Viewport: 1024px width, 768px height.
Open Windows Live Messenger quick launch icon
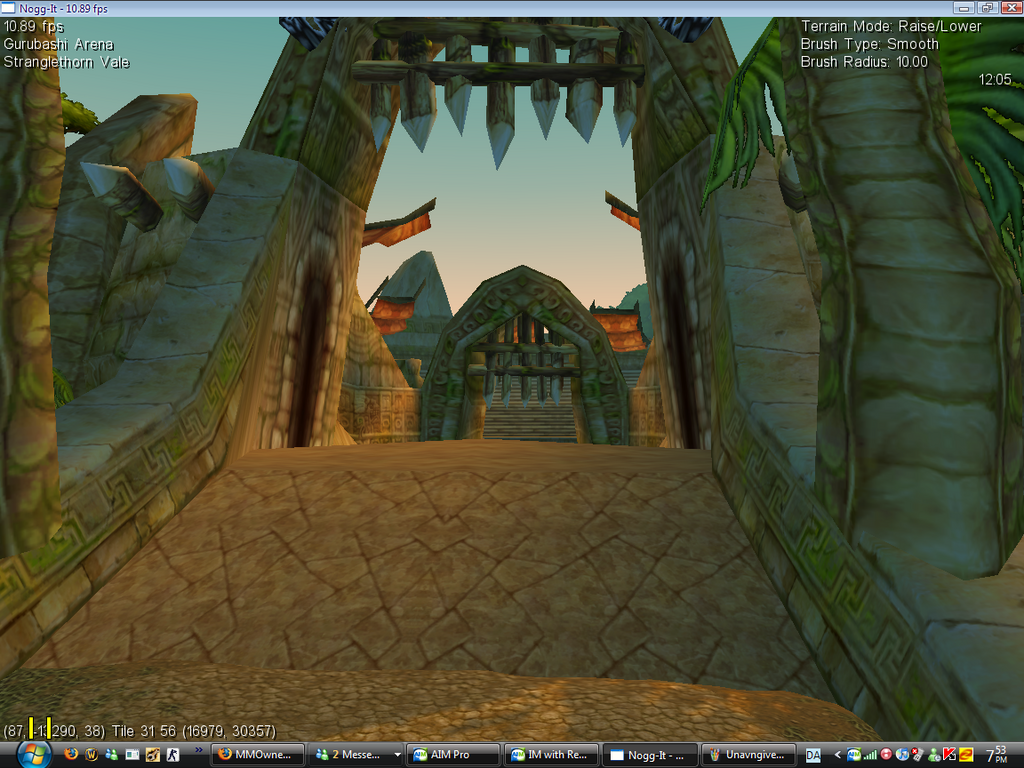(x=111, y=754)
